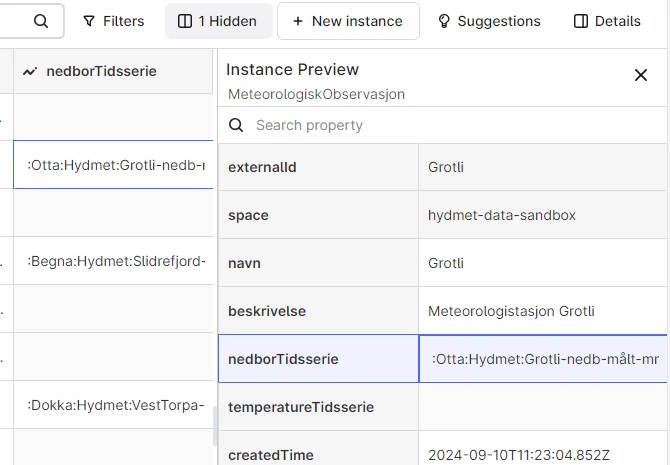Click the space value hydmet-data-sandbox
The height and width of the screenshot is (465, 670).
tap(501, 215)
